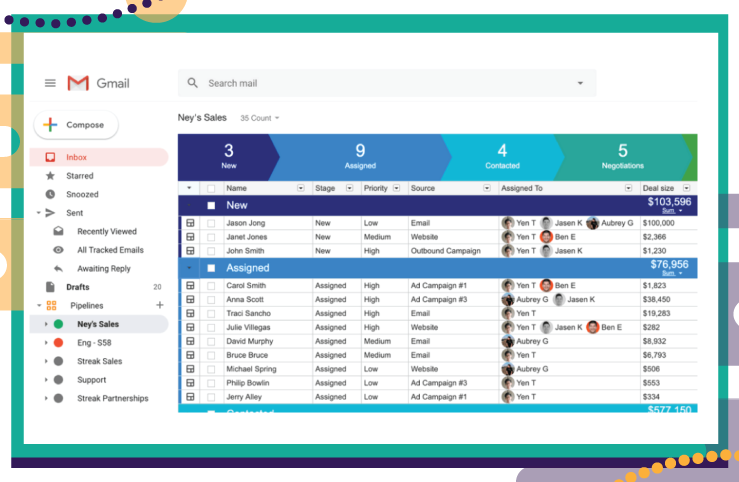Open Philip Bowlin box icon
739x482 pixels.
coord(190,383)
